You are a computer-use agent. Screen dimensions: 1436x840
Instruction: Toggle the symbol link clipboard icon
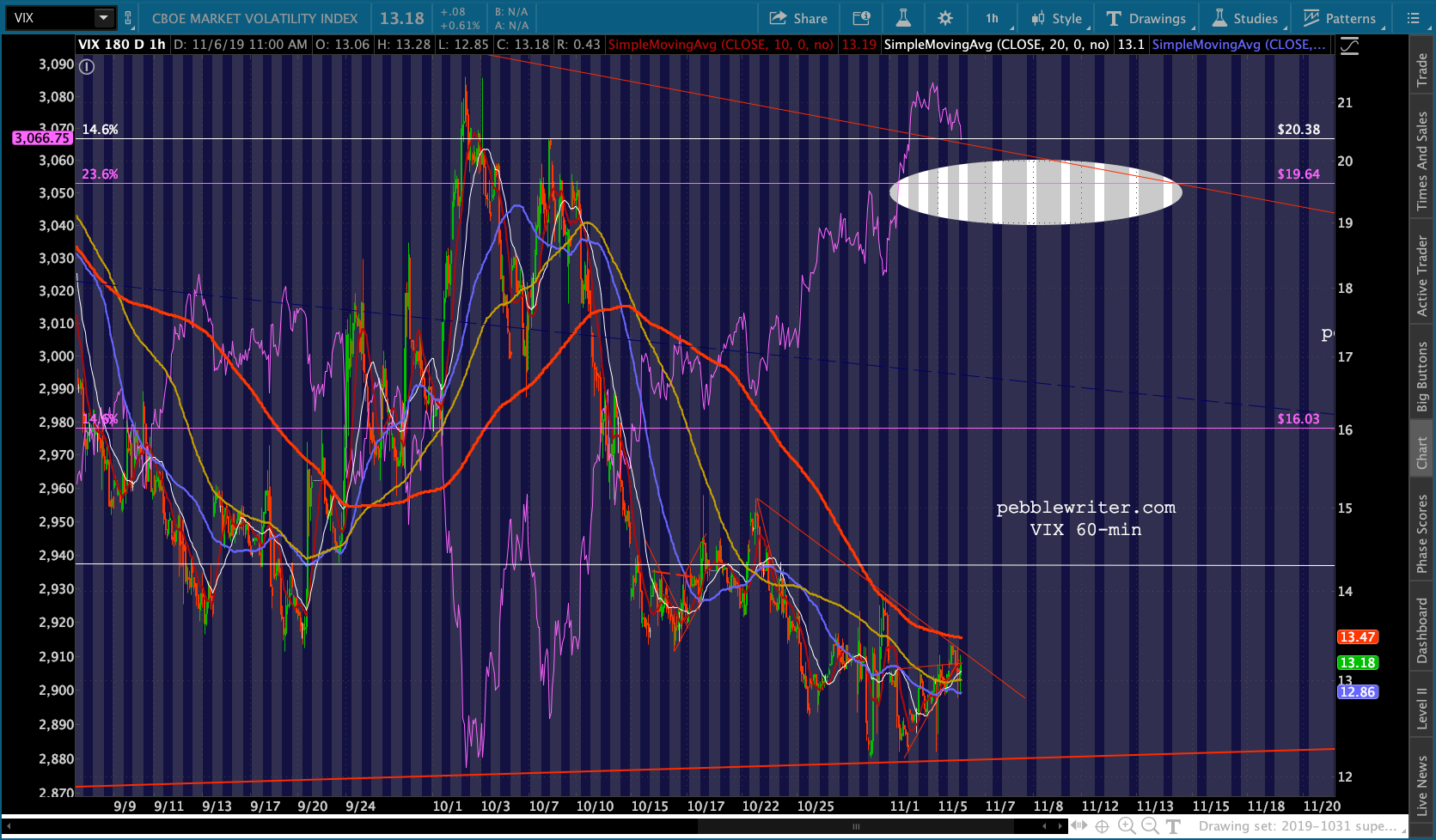click(128, 18)
